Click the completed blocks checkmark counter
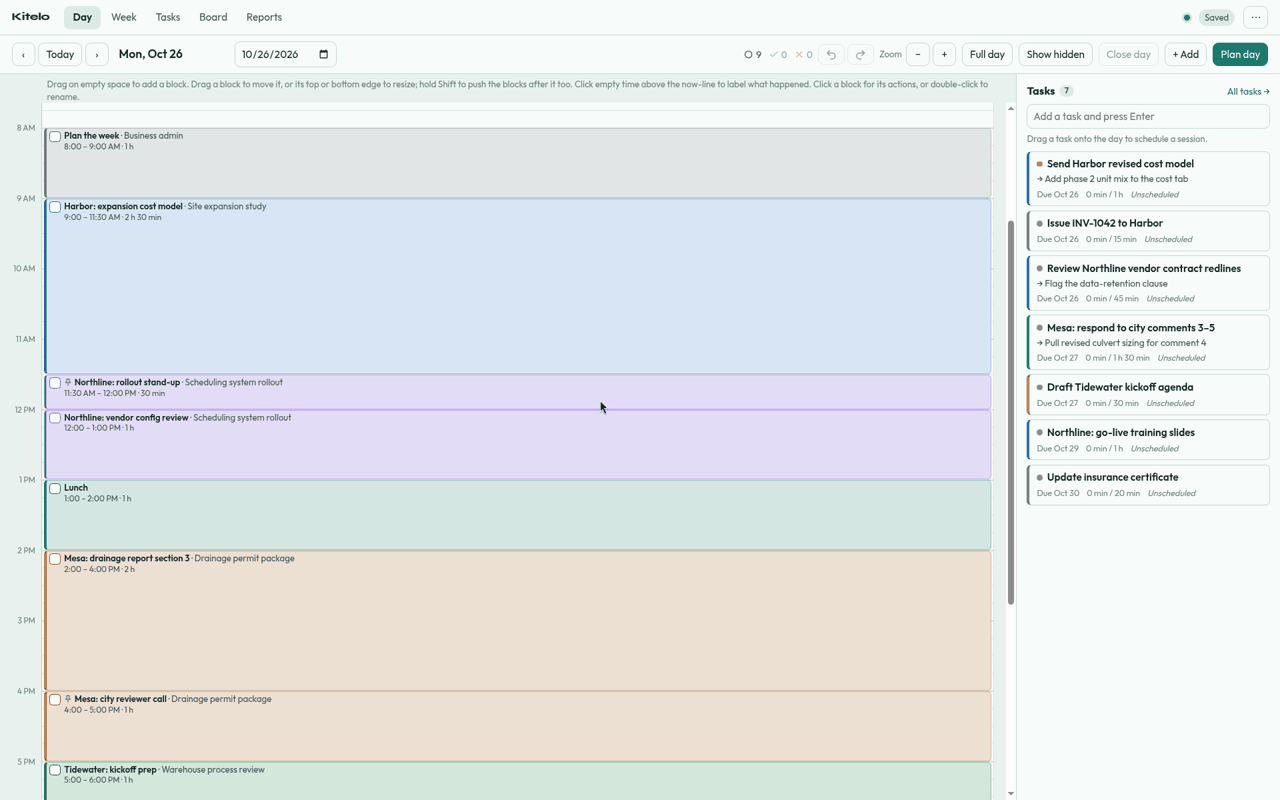 click(778, 55)
